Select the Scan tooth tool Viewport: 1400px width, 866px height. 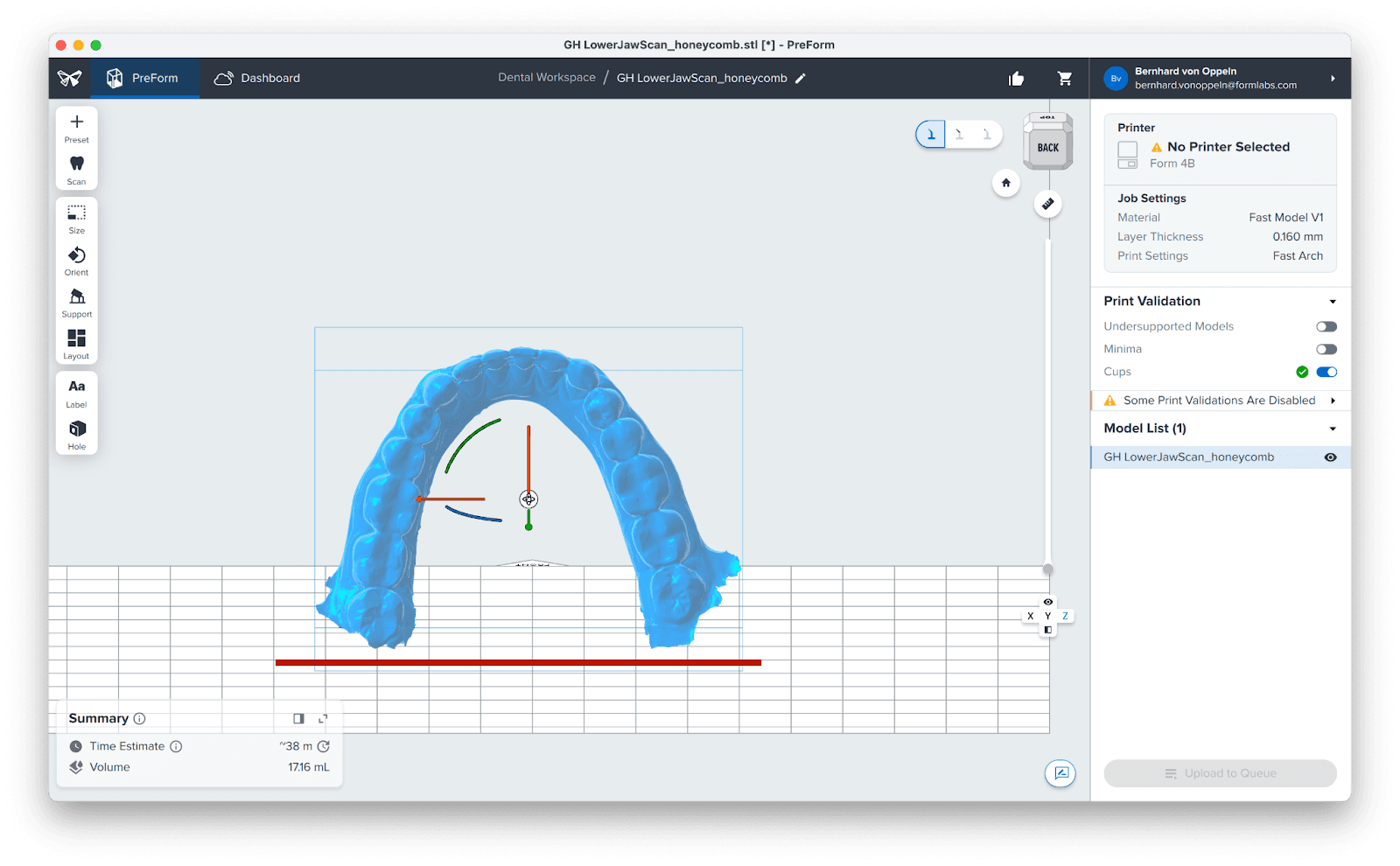click(x=77, y=169)
